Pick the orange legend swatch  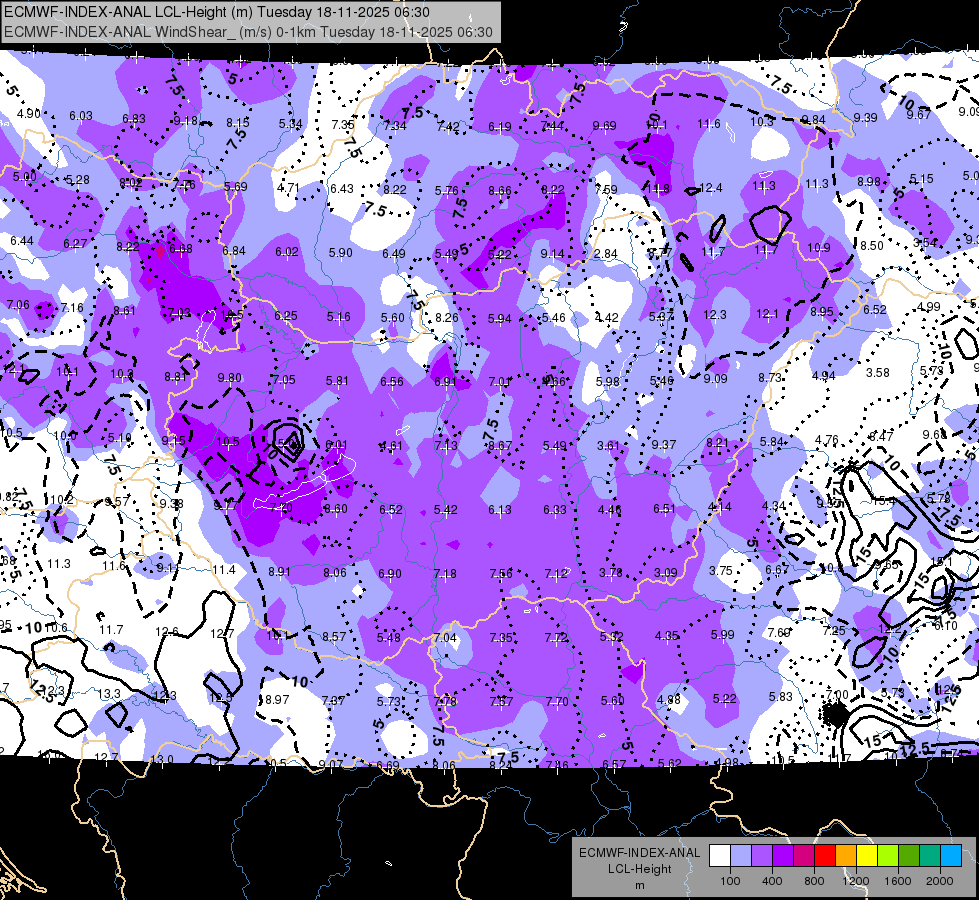846,856
